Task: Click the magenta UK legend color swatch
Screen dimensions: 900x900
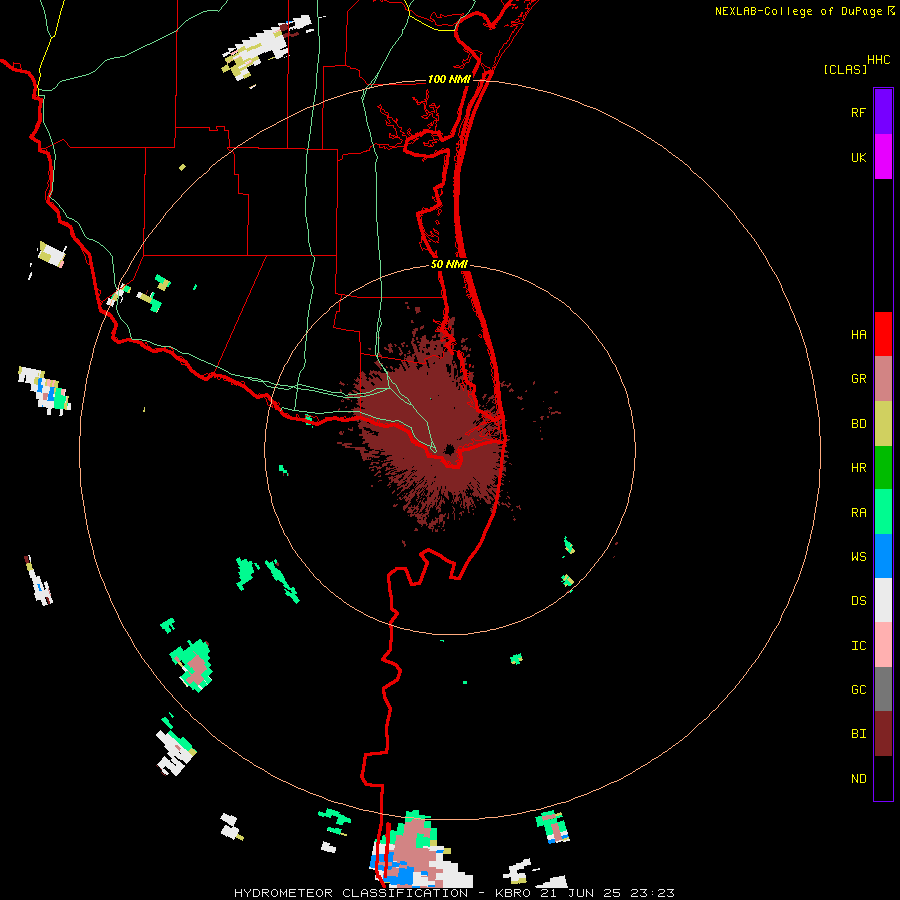Action: (x=883, y=157)
